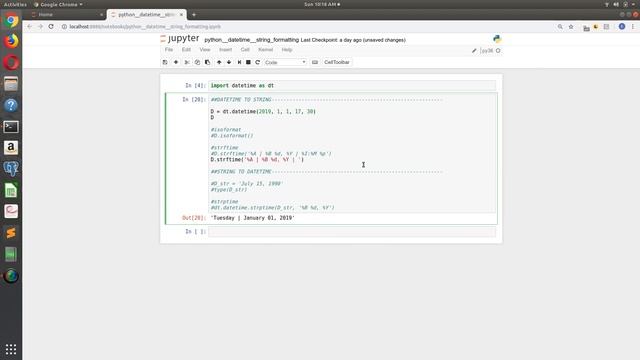Open the View menu
This screenshot has width=640, height=360.
point(205,50)
